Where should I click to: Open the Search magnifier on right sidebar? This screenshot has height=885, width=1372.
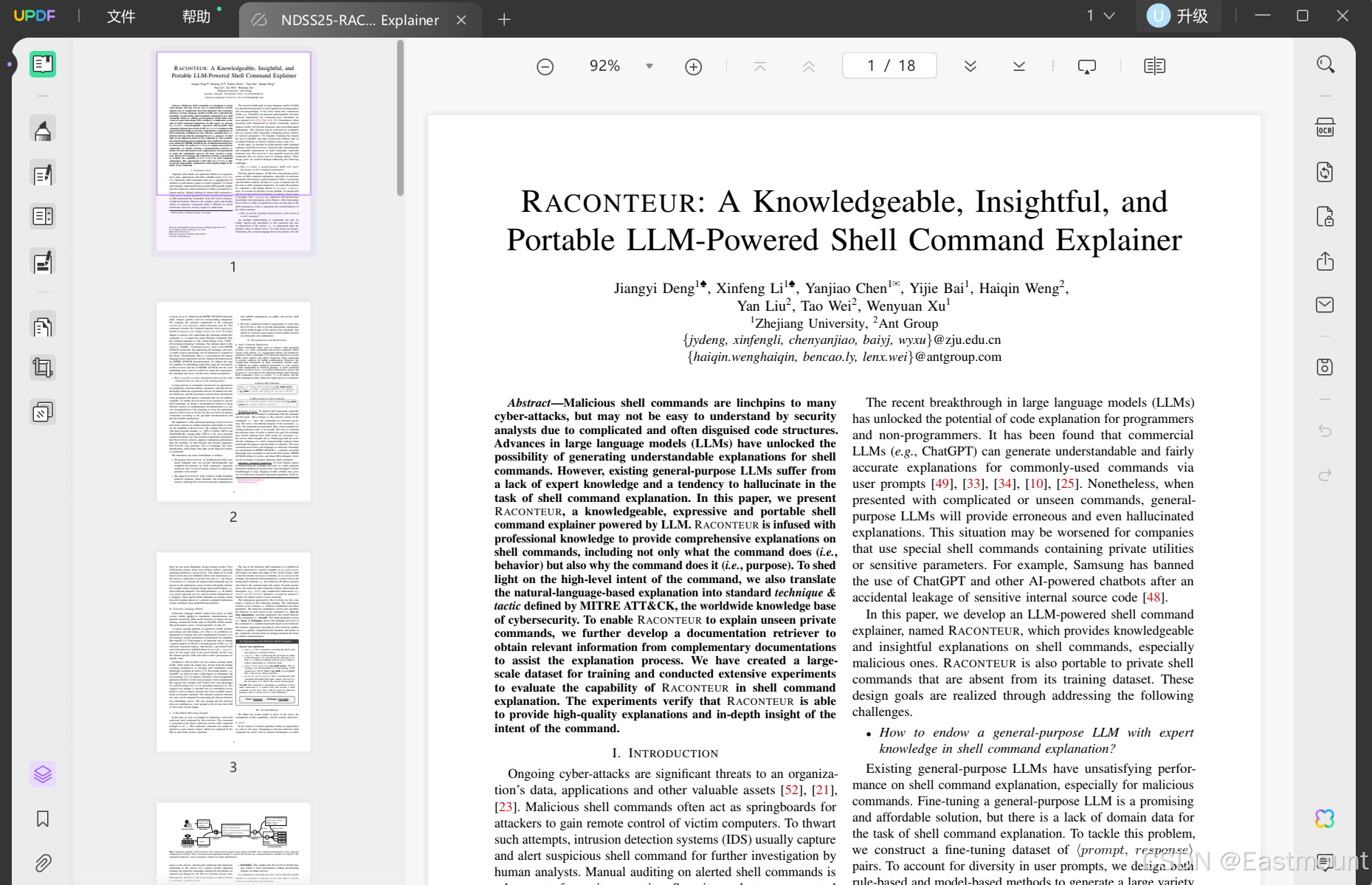(1326, 65)
